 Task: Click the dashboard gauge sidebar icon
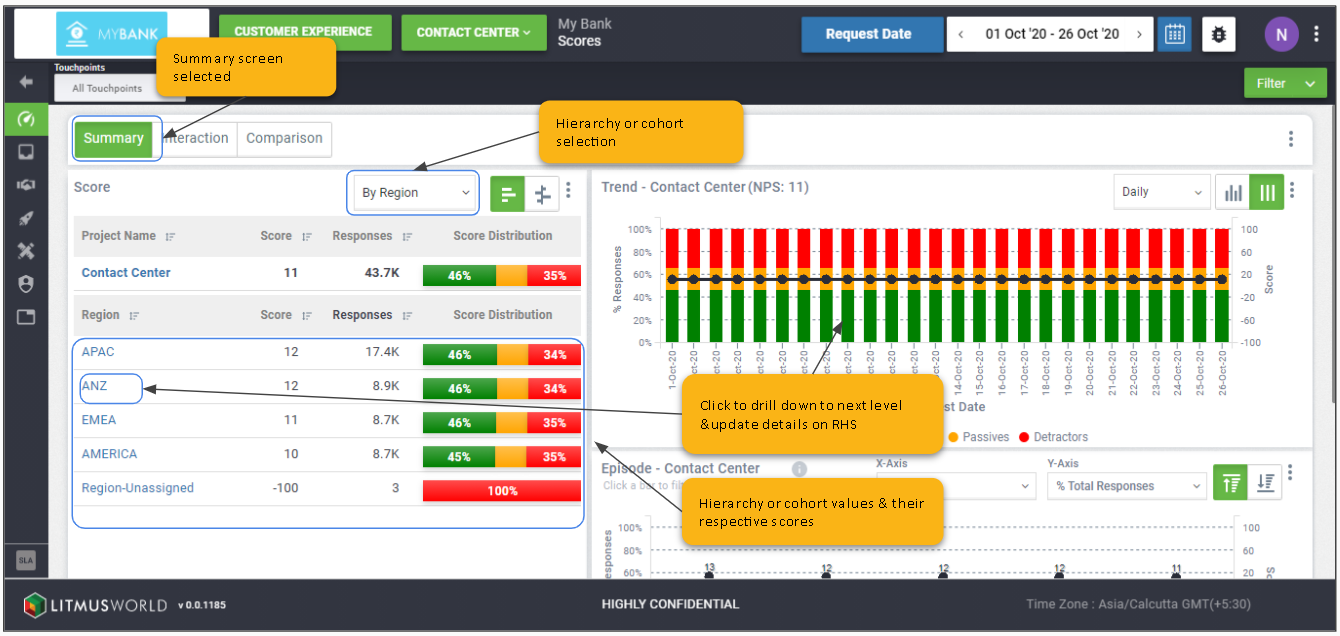(26, 120)
